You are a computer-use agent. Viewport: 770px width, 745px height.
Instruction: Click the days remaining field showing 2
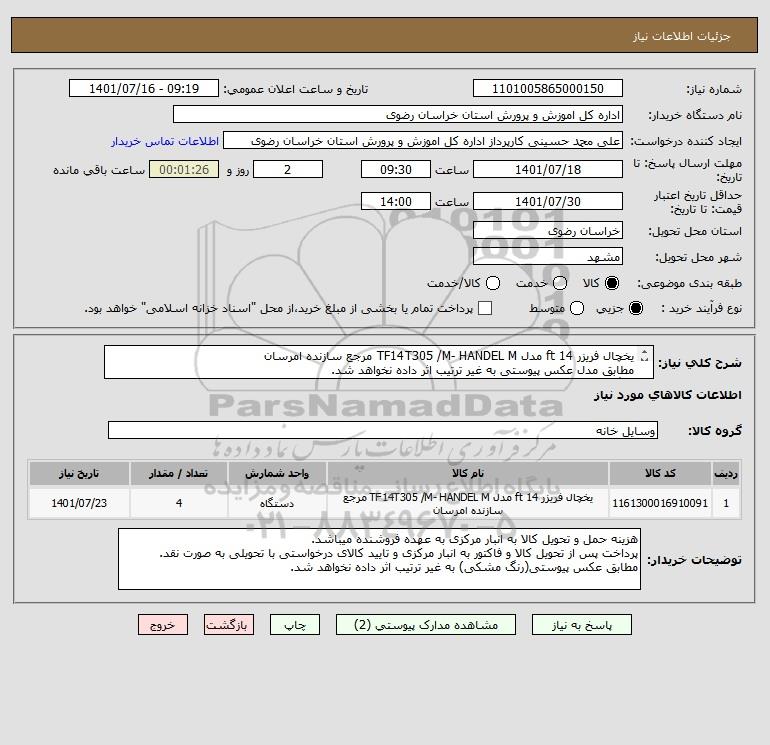[288, 169]
